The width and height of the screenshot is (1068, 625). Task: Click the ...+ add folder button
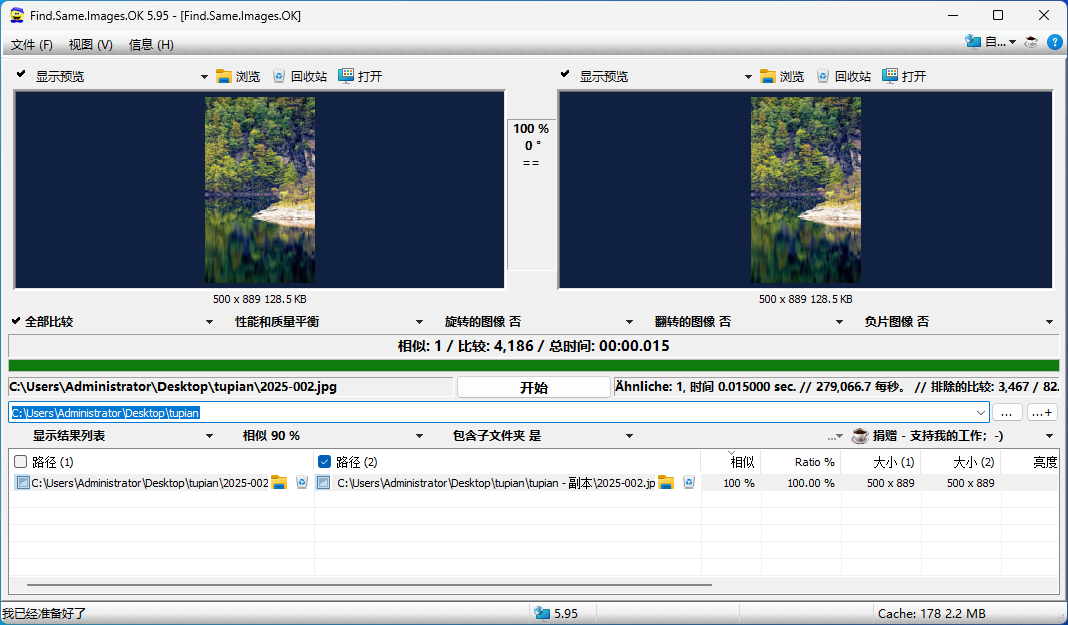click(x=1041, y=413)
